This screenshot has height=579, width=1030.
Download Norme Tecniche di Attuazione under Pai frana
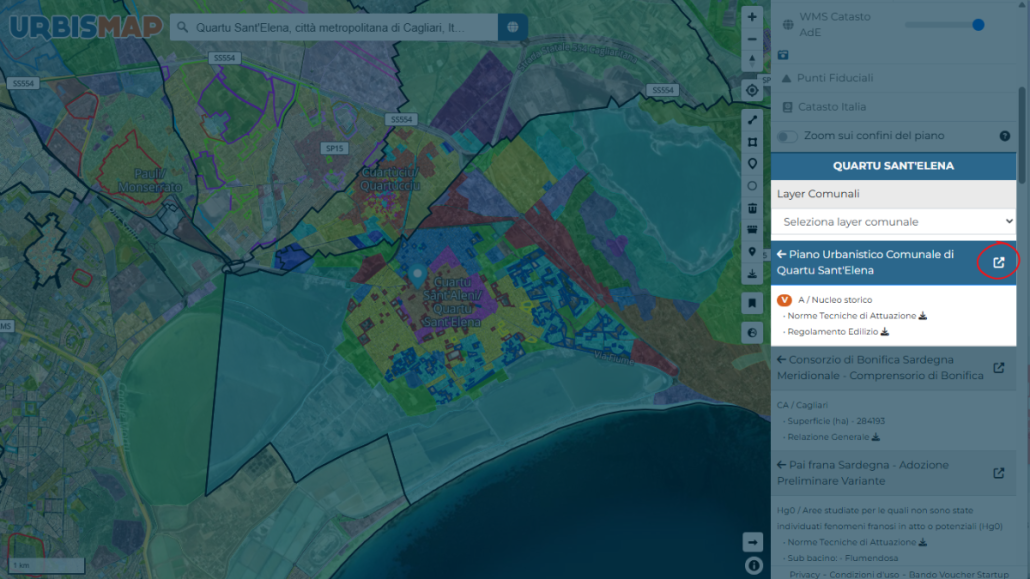(x=923, y=542)
